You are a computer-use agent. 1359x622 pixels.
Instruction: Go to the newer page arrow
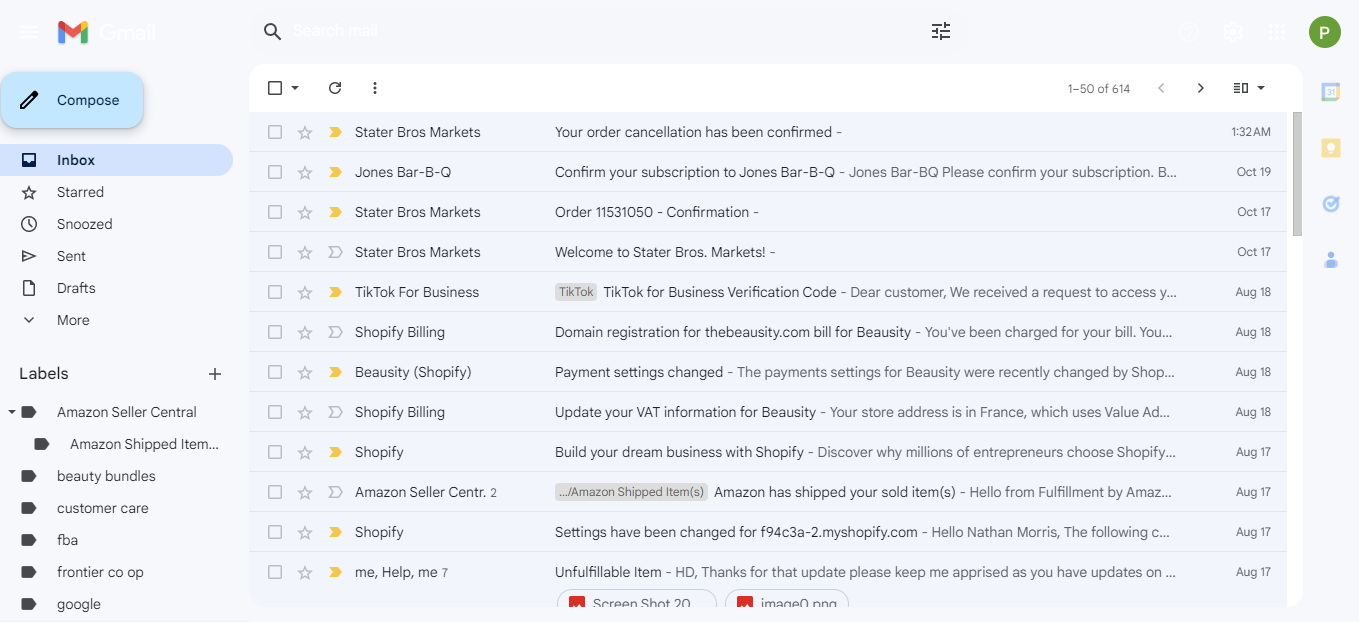point(1161,88)
